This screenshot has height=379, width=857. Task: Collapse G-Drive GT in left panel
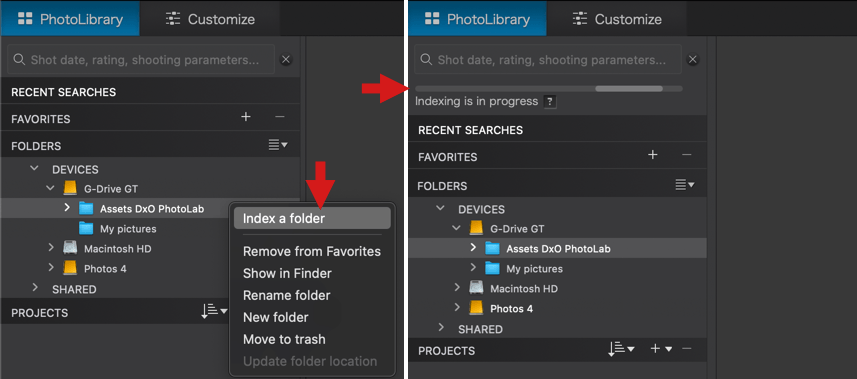point(50,188)
